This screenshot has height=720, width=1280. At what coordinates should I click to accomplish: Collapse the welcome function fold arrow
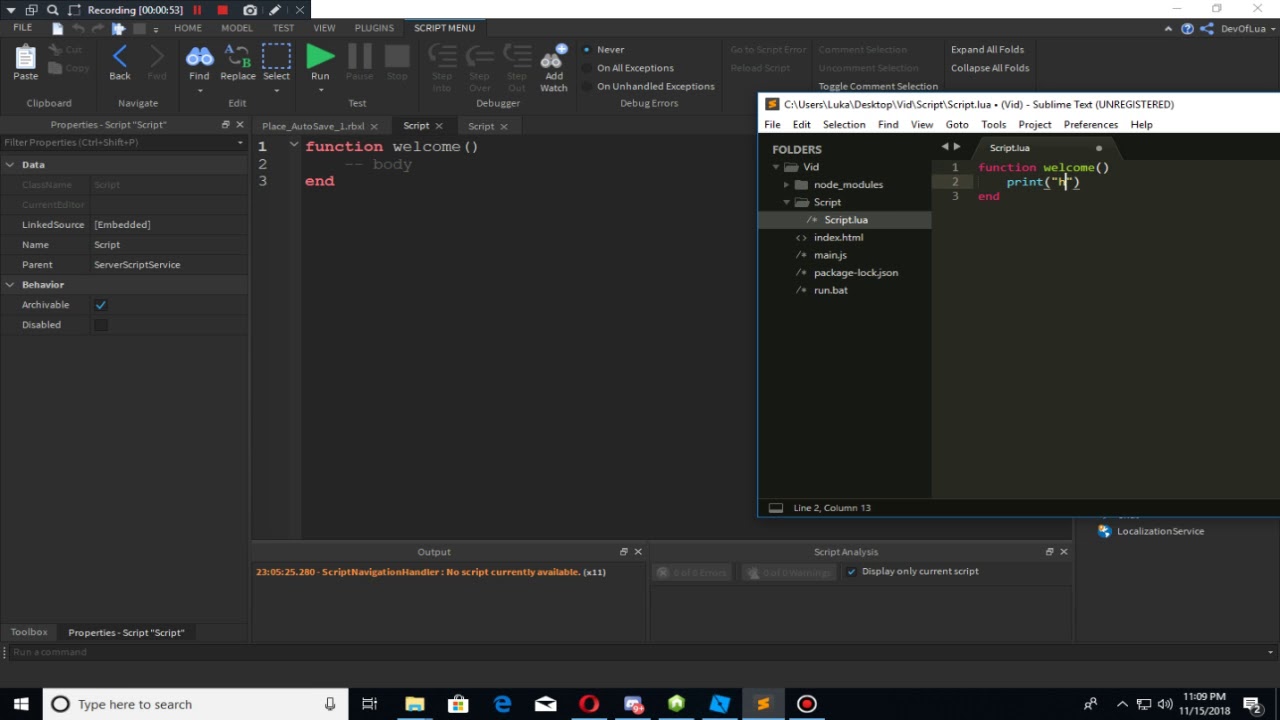(x=294, y=146)
